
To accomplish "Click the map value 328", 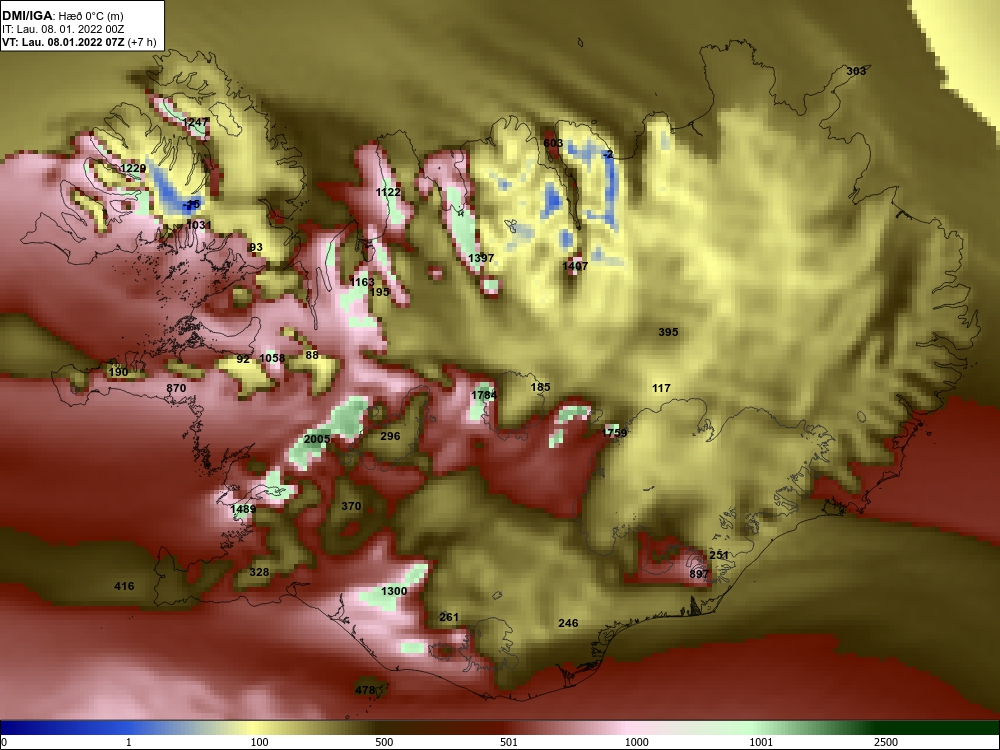I will [259, 572].
